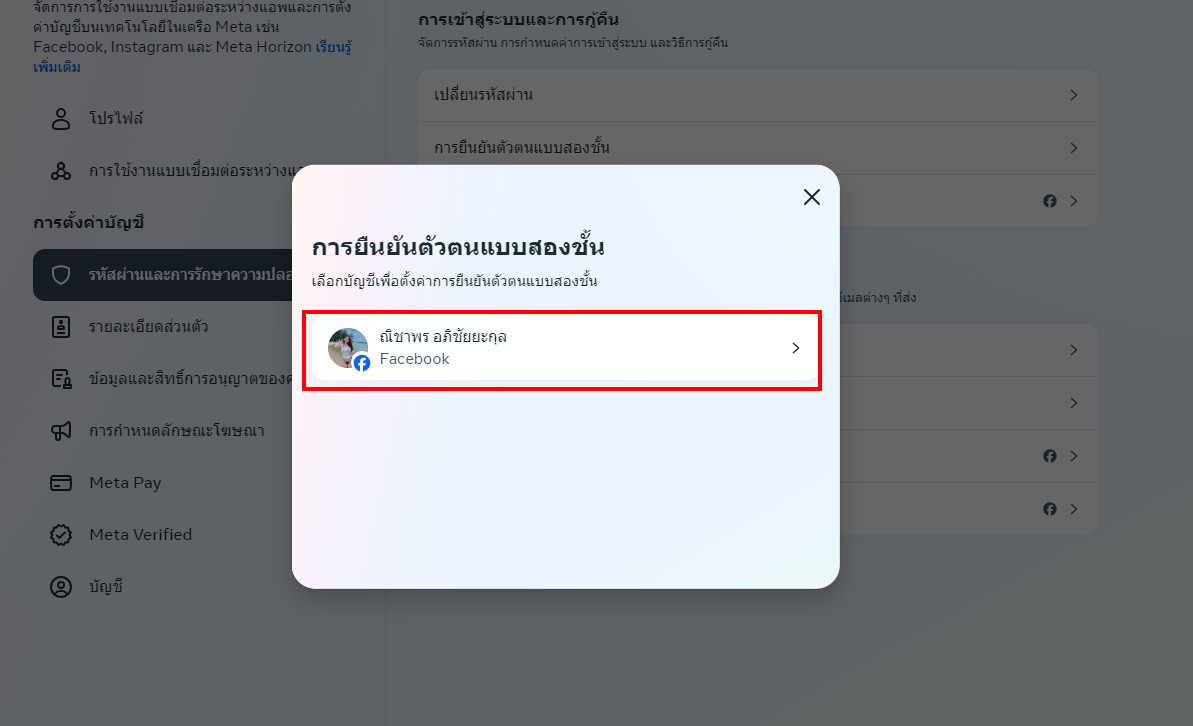The width and height of the screenshot is (1193, 726).
Task: Click the information and permissions document icon
Action: [x=61, y=378]
